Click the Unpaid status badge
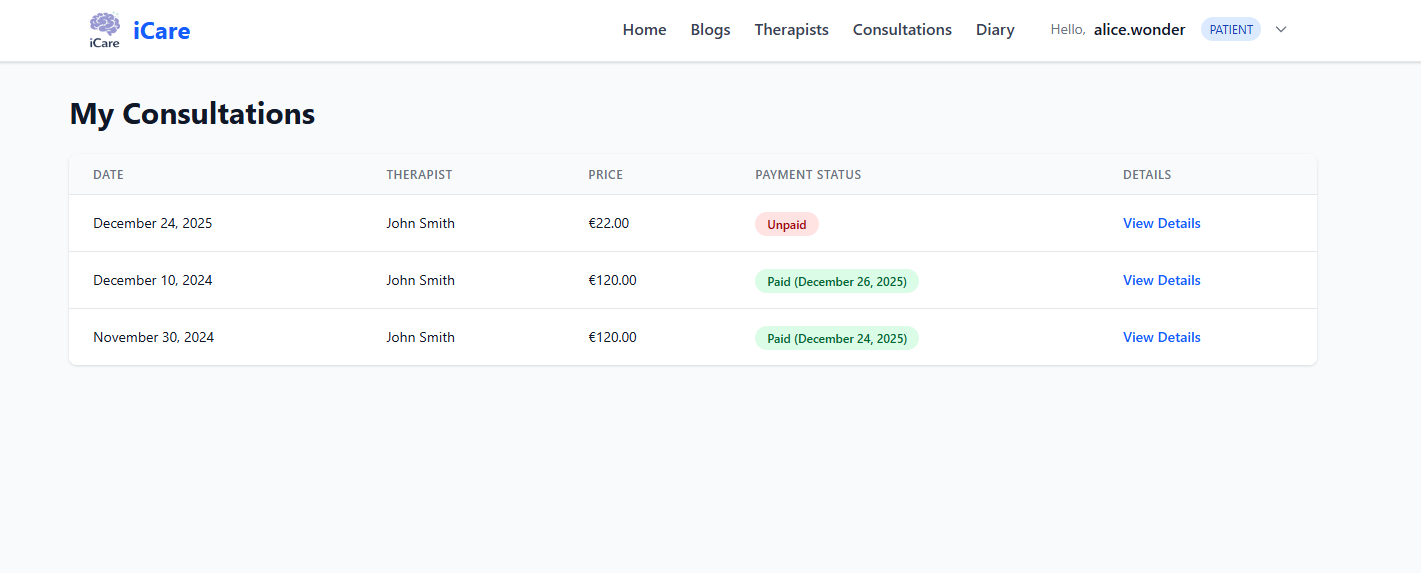The width and height of the screenshot is (1421, 573). click(x=786, y=224)
